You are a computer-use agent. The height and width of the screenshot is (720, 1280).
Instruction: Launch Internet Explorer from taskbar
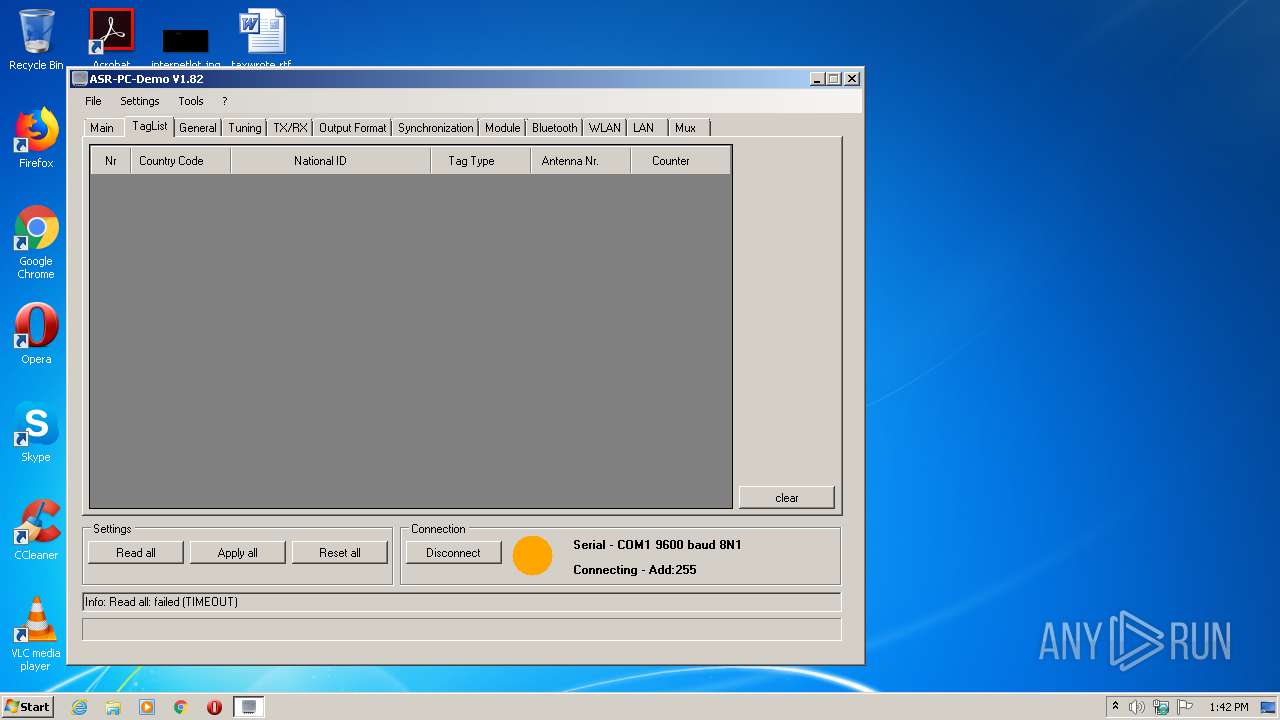tap(79, 707)
